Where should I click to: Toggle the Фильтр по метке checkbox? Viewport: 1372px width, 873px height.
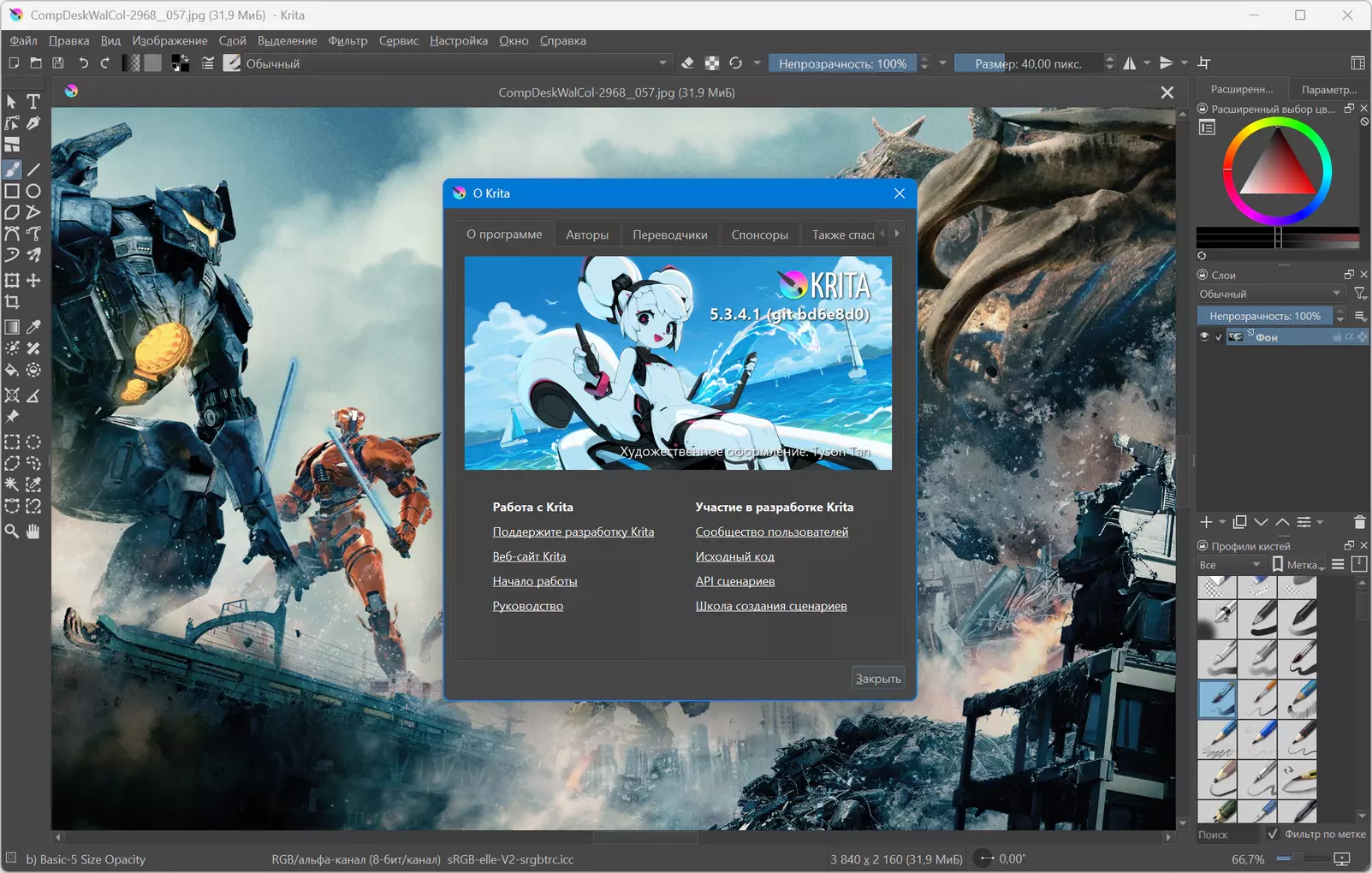pos(1273,834)
